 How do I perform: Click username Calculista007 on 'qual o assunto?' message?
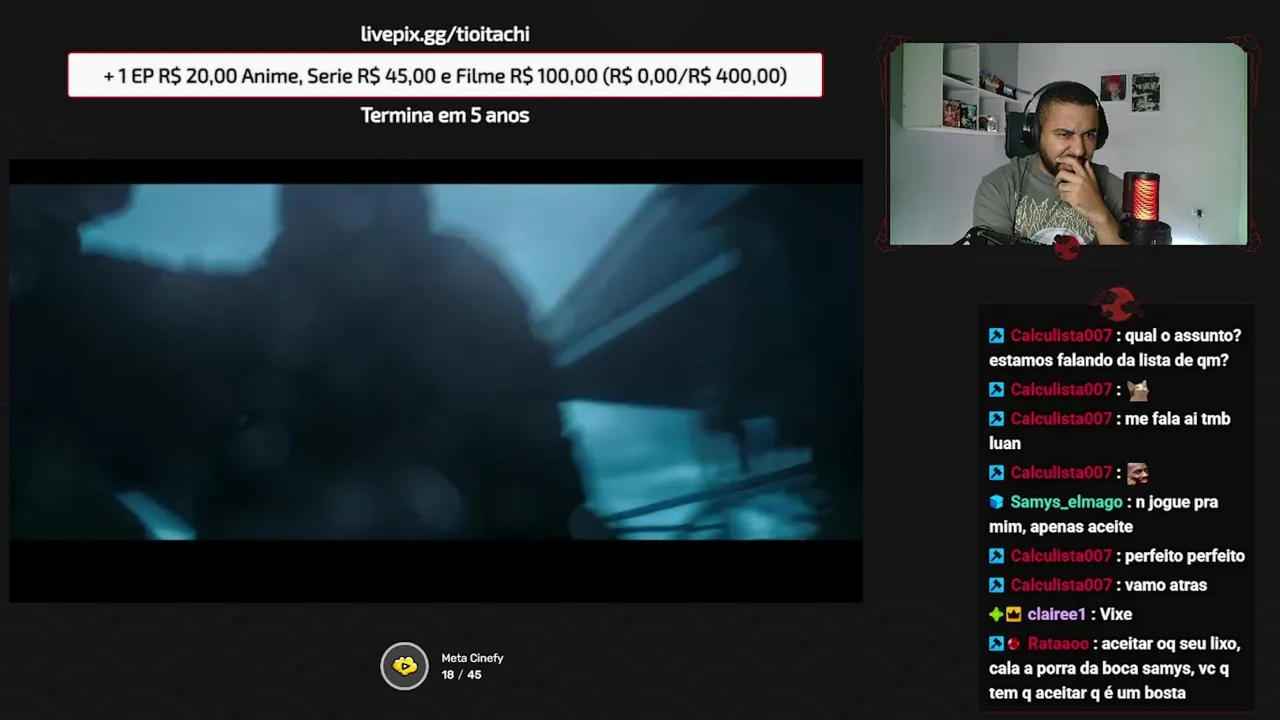[1061, 336]
